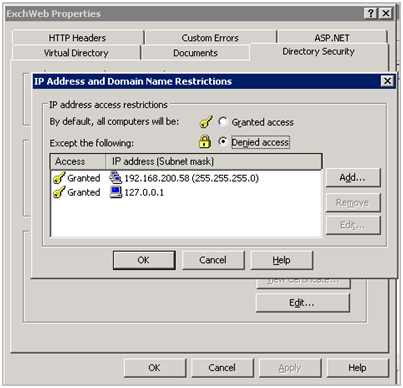Click the key icon beside Granted access
Viewport: 403px width, 388px height.
[206, 122]
